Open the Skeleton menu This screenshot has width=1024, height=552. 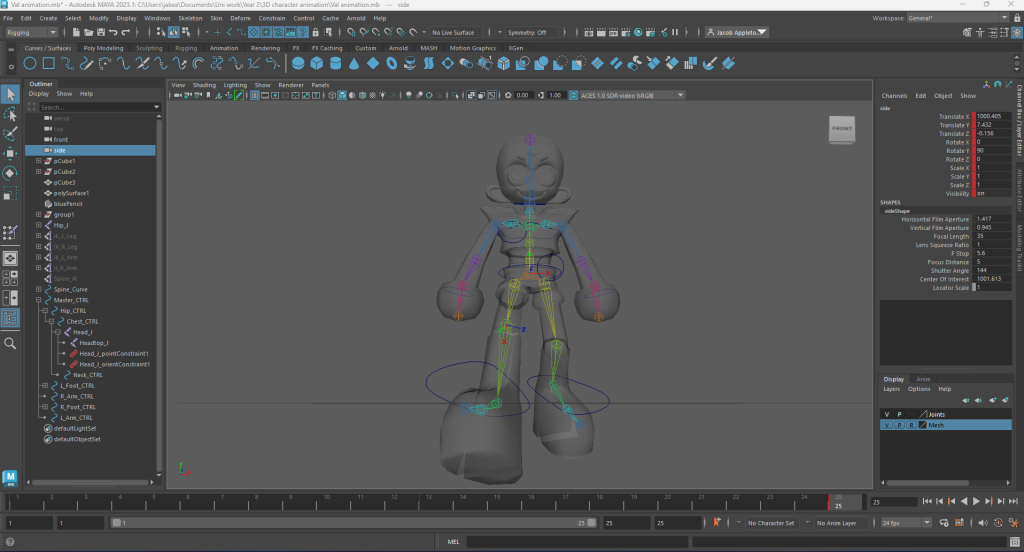189,18
